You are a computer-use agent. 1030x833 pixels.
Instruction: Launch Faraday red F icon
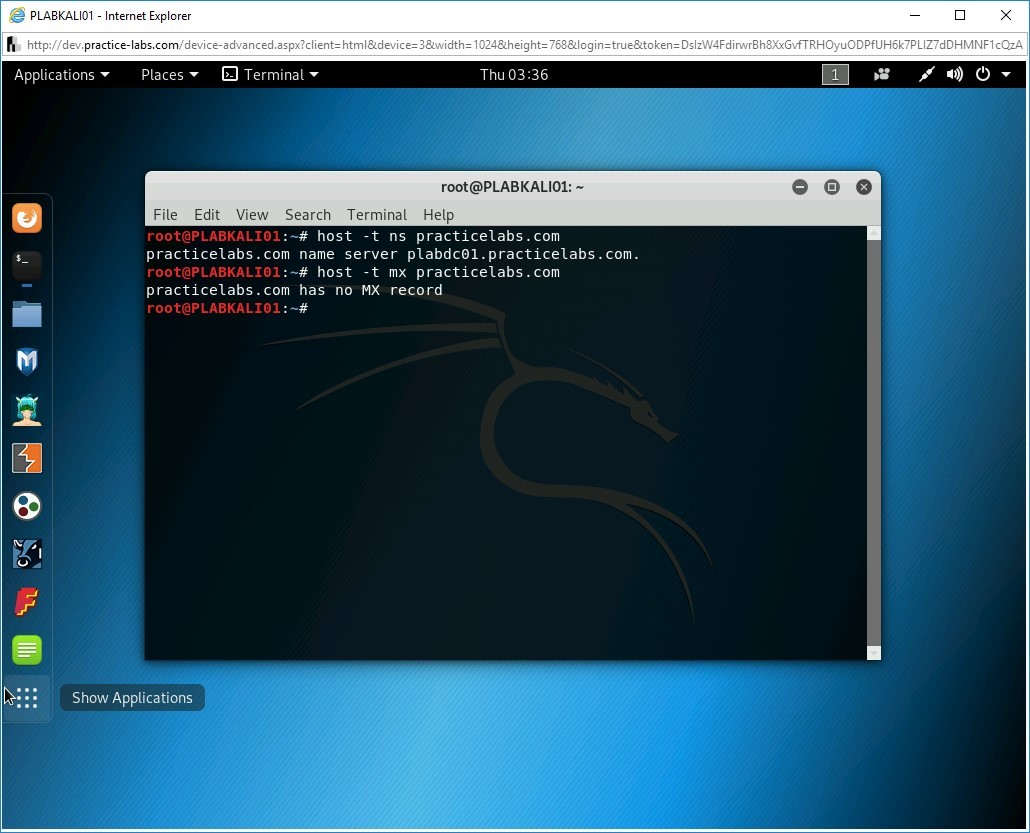pos(27,602)
